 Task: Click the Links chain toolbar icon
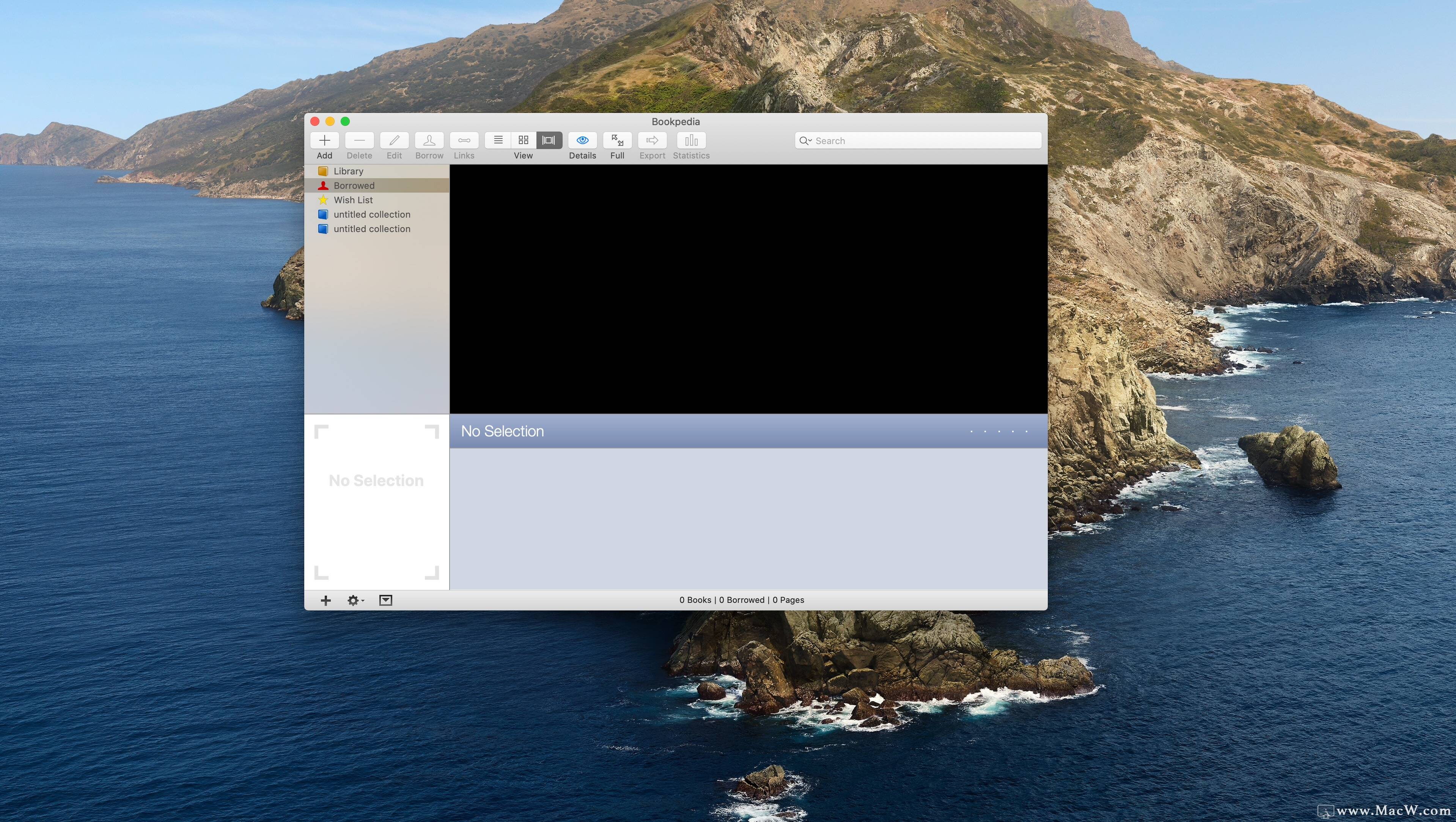(x=464, y=140)
